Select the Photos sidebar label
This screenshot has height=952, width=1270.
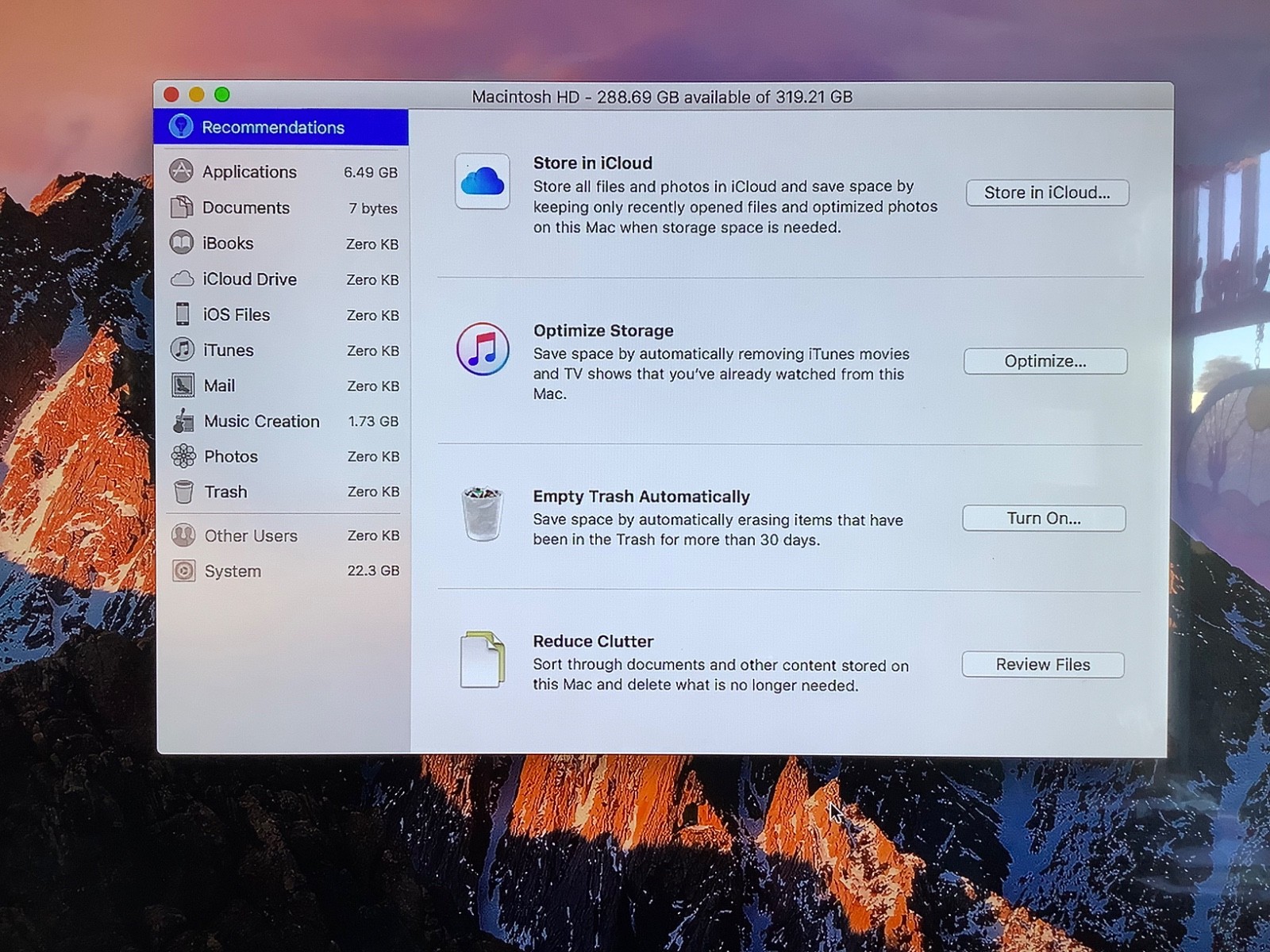[x=231, y=456]
